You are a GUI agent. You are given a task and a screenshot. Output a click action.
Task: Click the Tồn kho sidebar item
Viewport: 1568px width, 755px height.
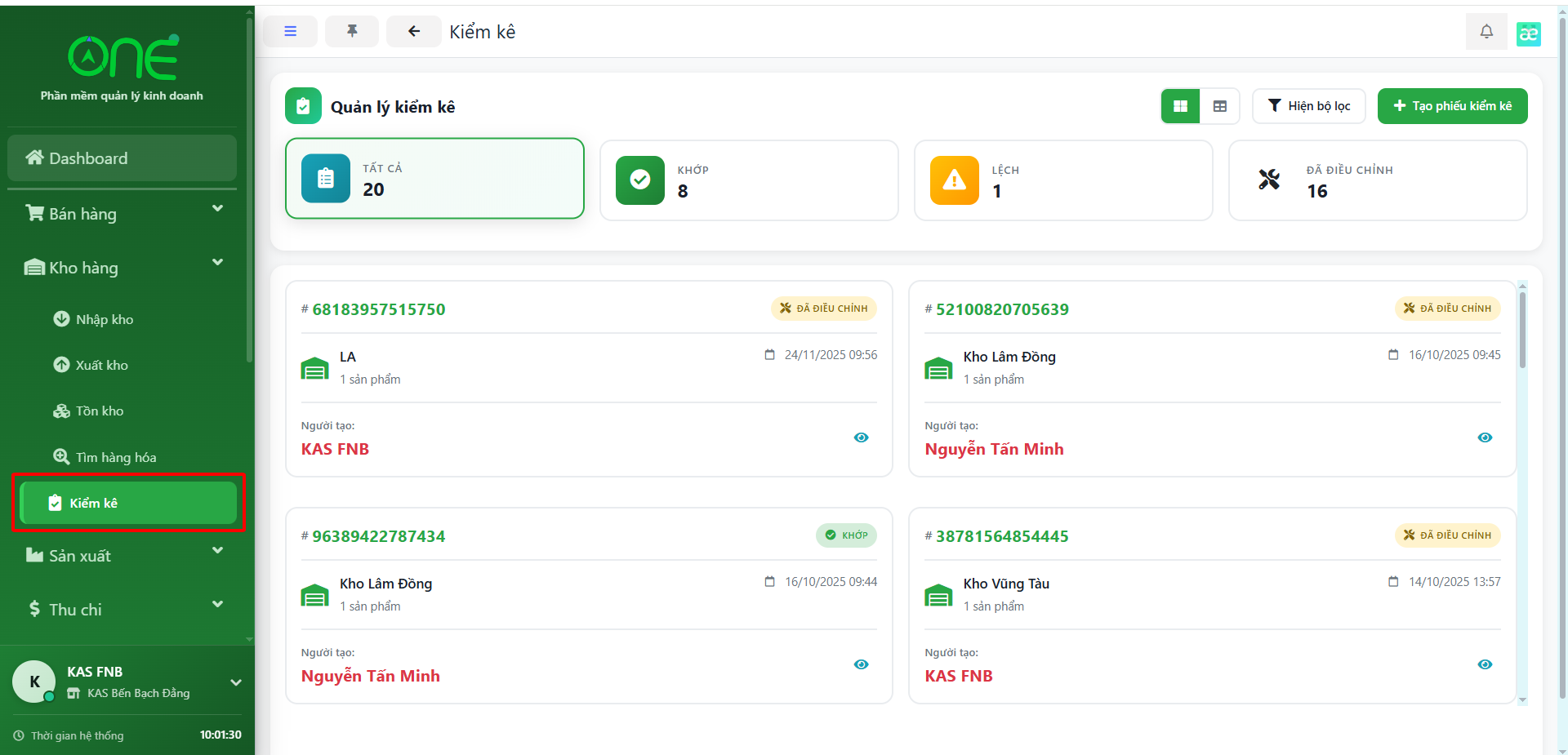pyautogui.click(x=99, y=411)
